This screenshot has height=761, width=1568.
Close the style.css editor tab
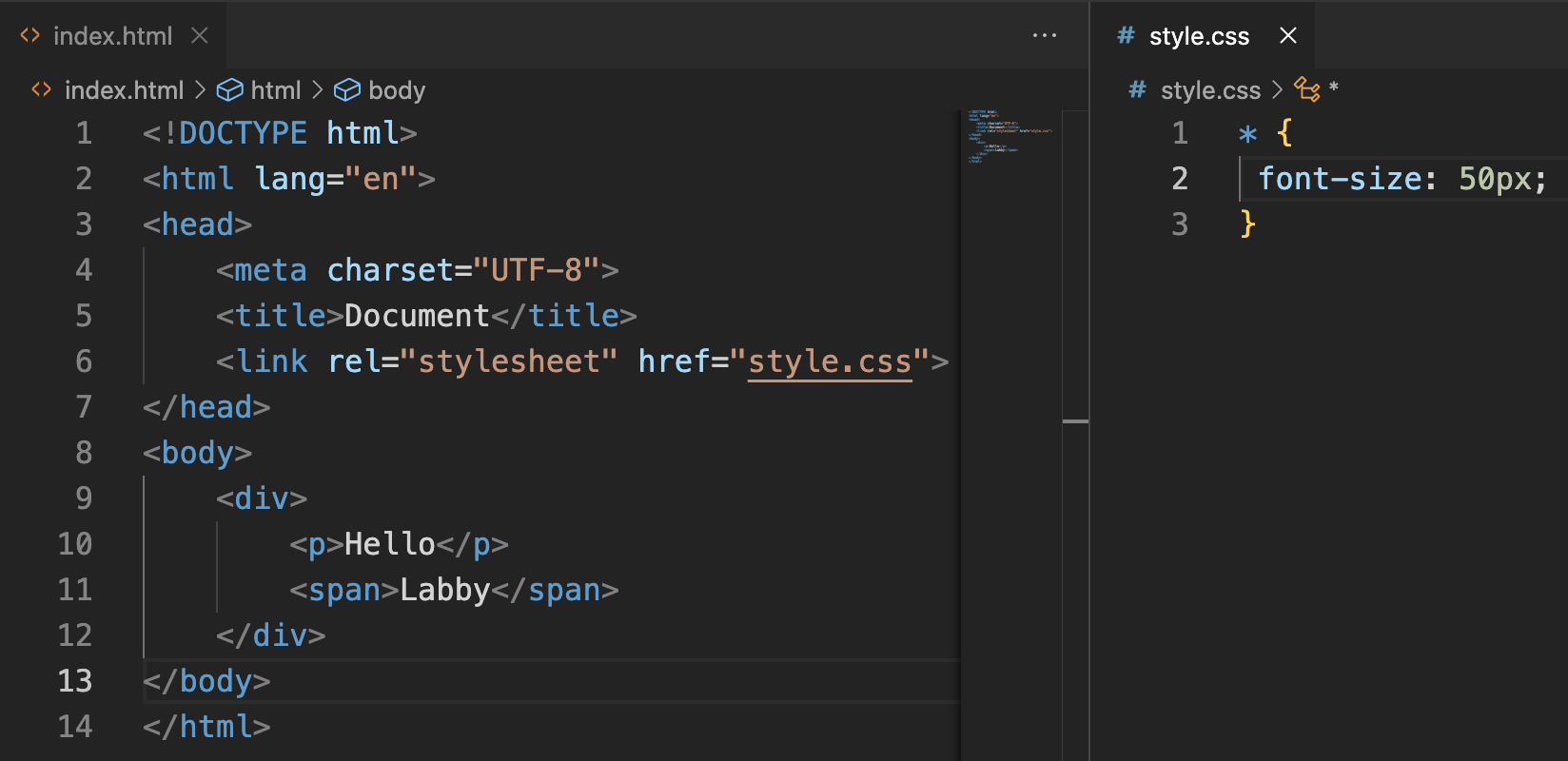coord(1288,36)
